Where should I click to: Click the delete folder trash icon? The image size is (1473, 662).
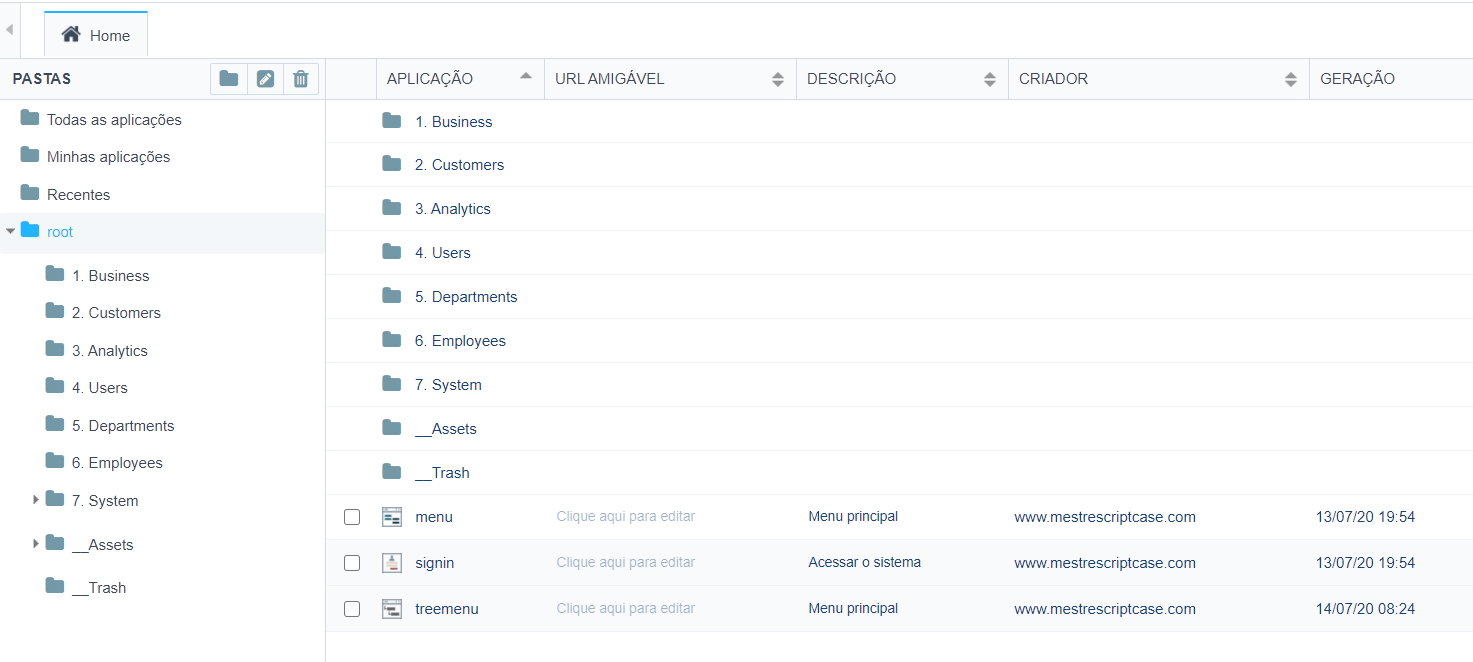point(301,79)
